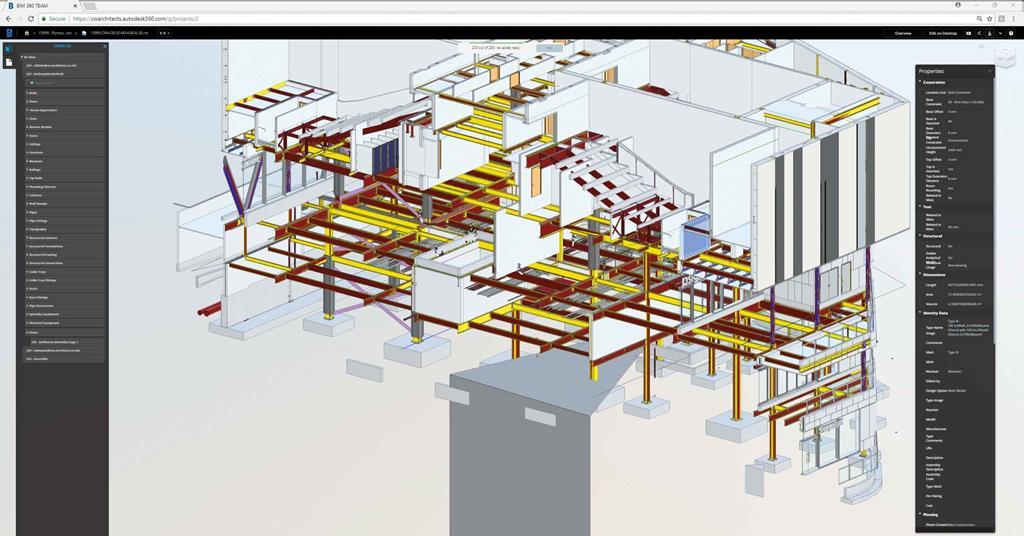Click the BIM 360 logo icon
Viewport: 1024px width, 536px height.
click(x=10, y=33)
